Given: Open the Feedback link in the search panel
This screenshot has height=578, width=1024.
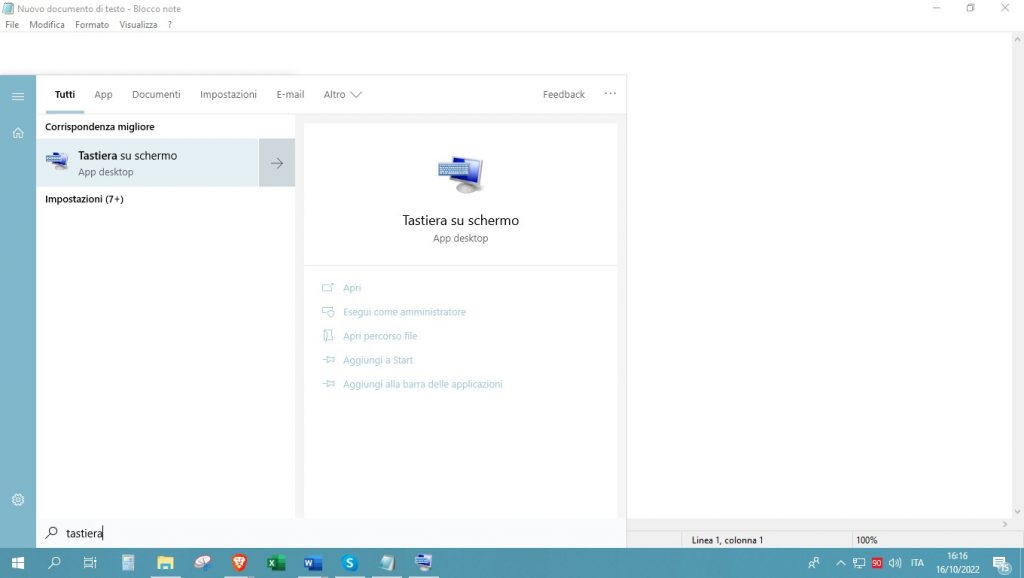Looking at the screenshot, I should 563,95.
